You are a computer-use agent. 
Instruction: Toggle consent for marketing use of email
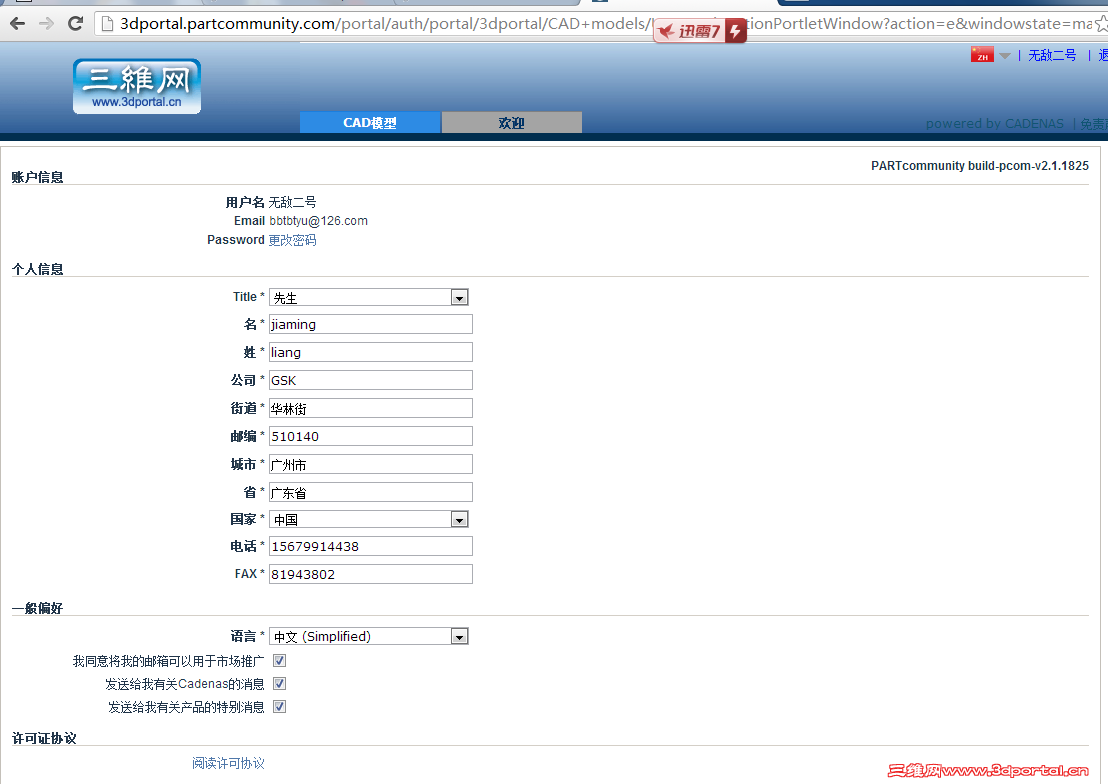(279, 660)
